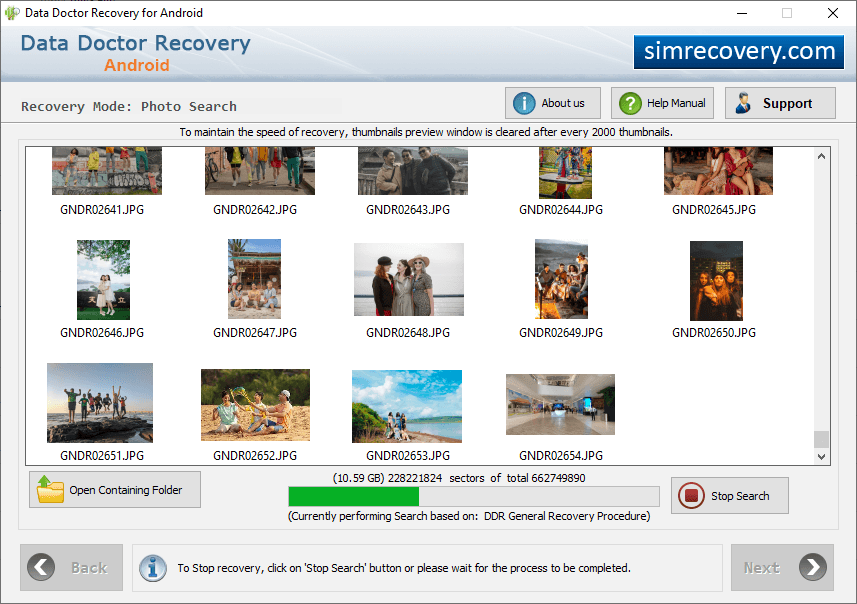The width and height of the screenshot is (857, 604).
Task: Click the Help Manual question mark icon
Action: pos(630,103)
